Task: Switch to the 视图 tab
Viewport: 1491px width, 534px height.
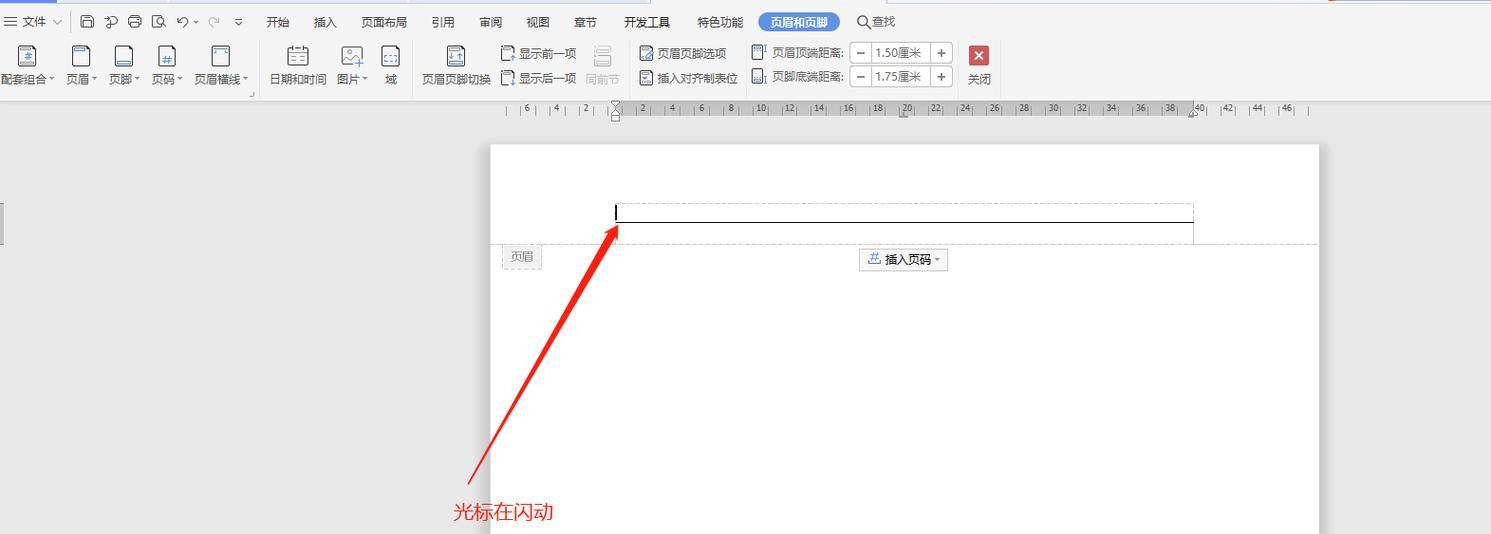Action: pyautogui.click(x=538, y=22)
